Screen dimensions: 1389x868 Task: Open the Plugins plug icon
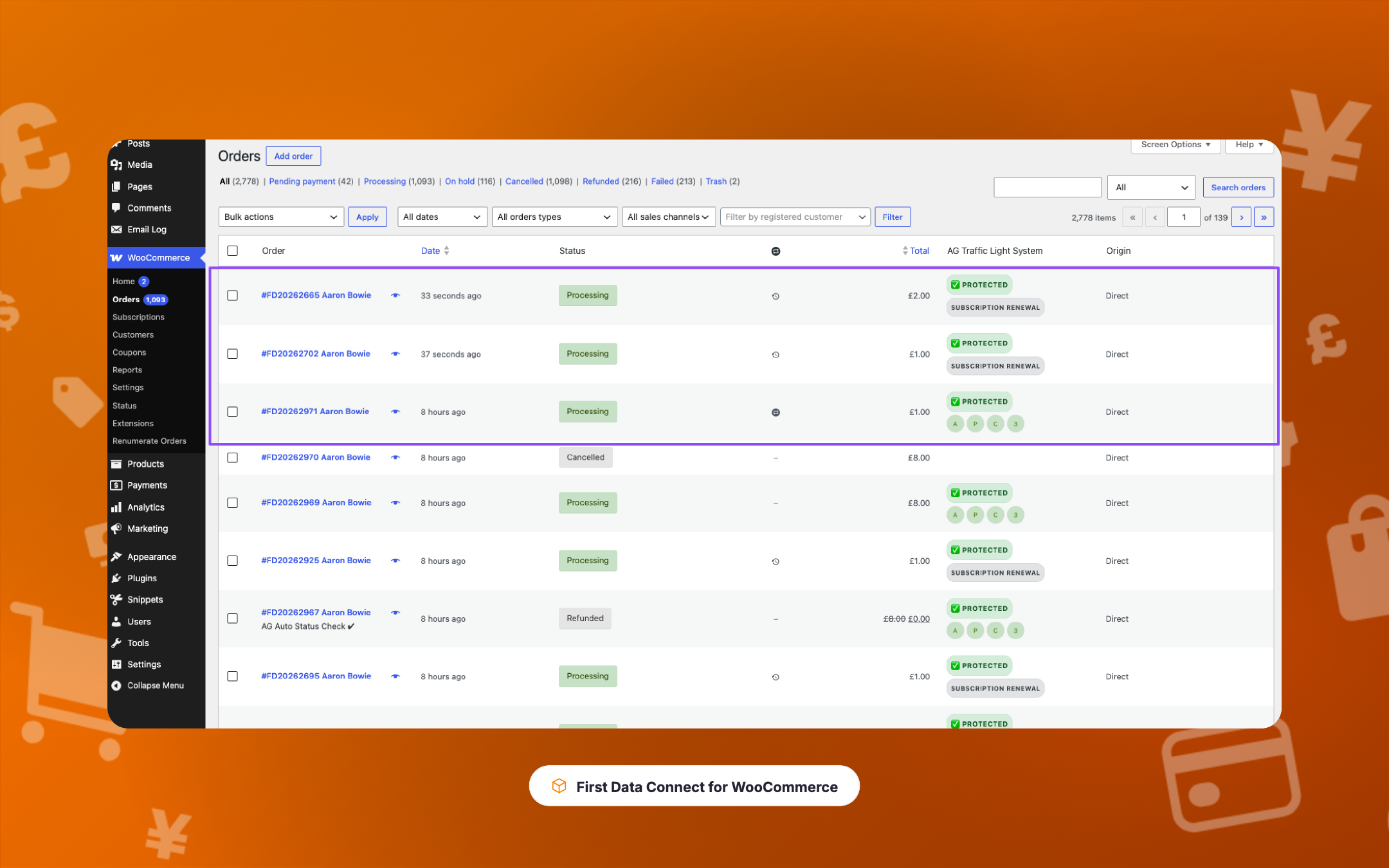point(116,578)
